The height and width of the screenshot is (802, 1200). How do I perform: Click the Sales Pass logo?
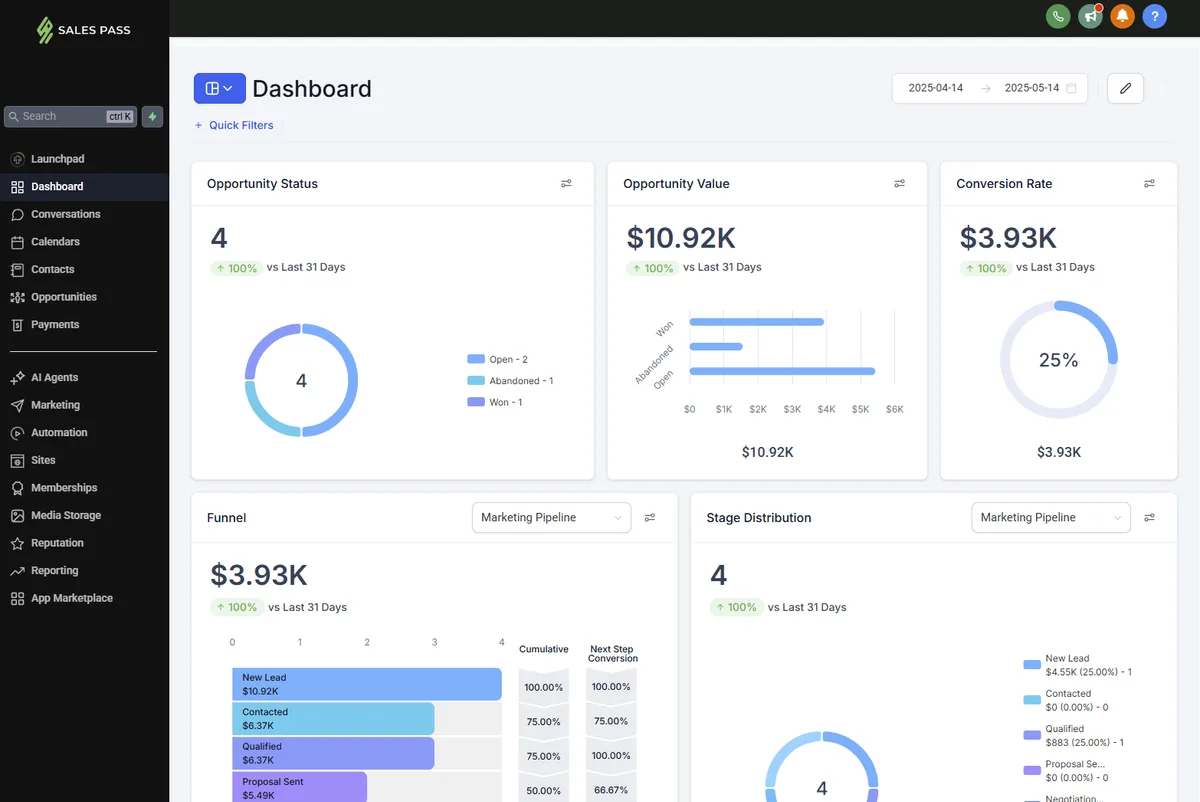pos(83,30)
